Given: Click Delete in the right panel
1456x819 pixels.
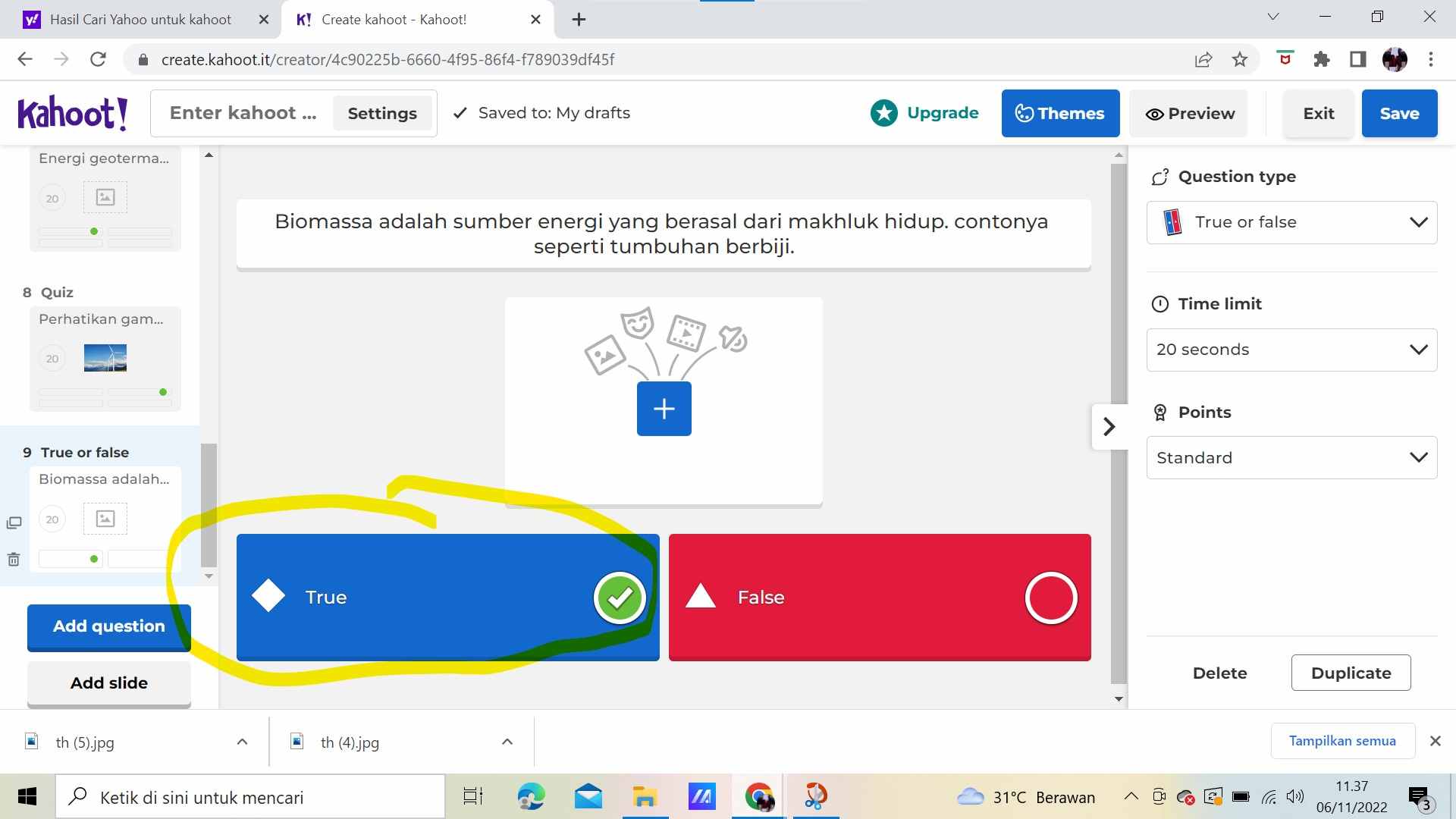Looking at the screenshot, I should pyautogui.click(x=1219, y=673).
